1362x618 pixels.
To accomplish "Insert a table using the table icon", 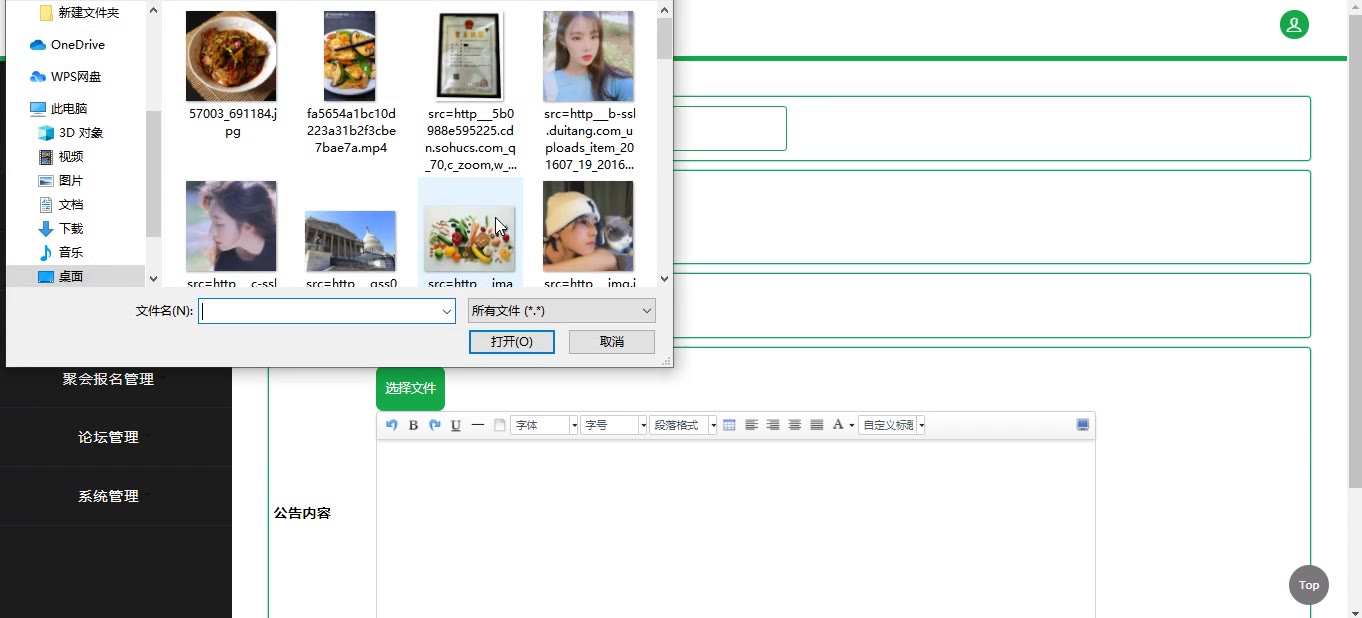I will (729, 425).
